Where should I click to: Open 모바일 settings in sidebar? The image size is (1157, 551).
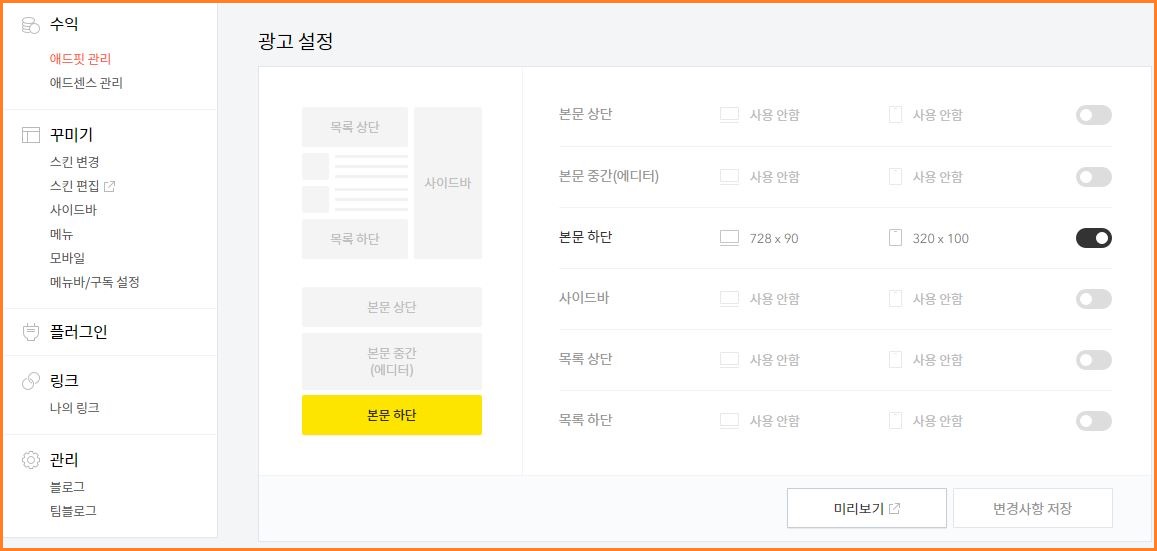pyautogui.click(x=67, y=258)
